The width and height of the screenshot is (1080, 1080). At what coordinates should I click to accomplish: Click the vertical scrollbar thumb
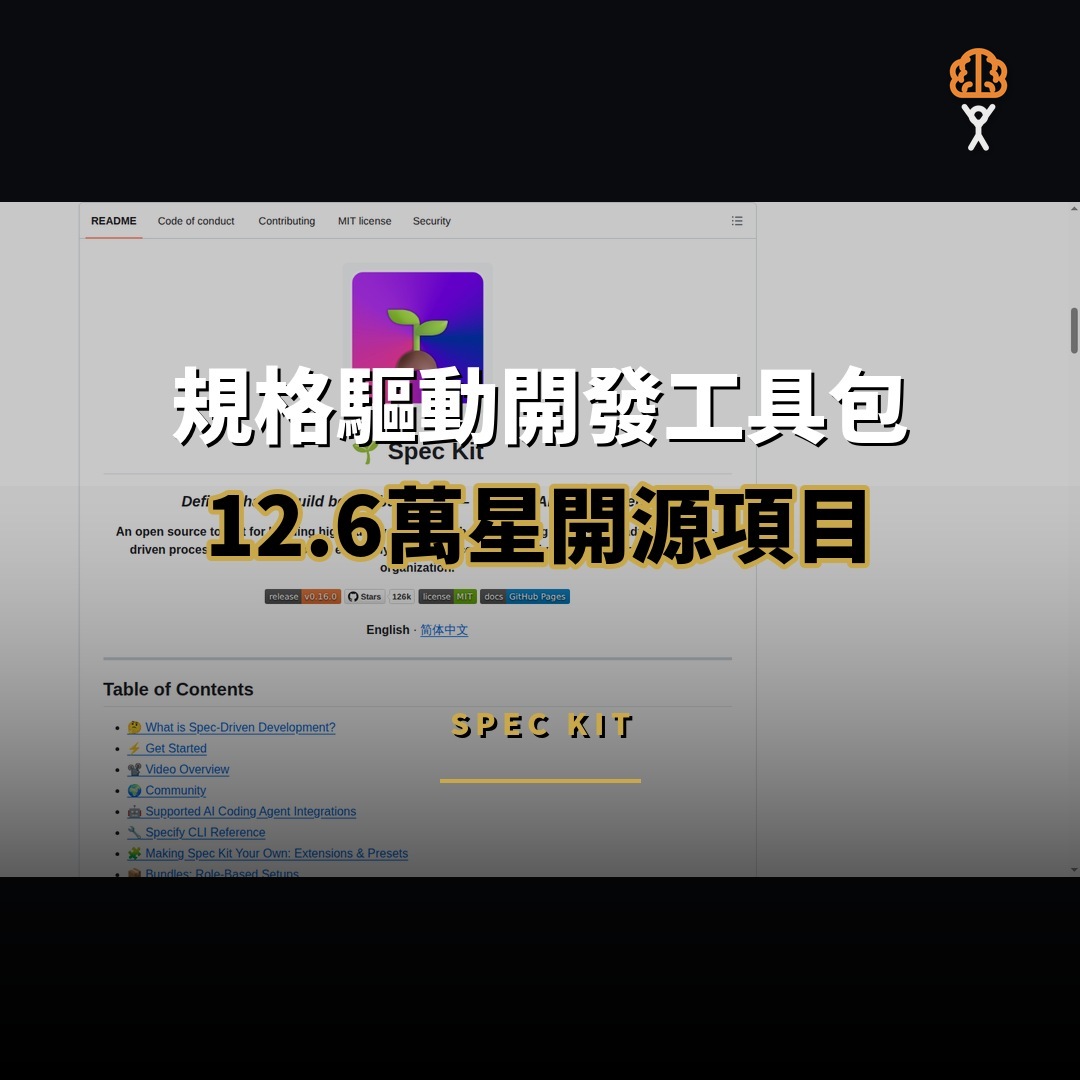[x=1074, y=331]
